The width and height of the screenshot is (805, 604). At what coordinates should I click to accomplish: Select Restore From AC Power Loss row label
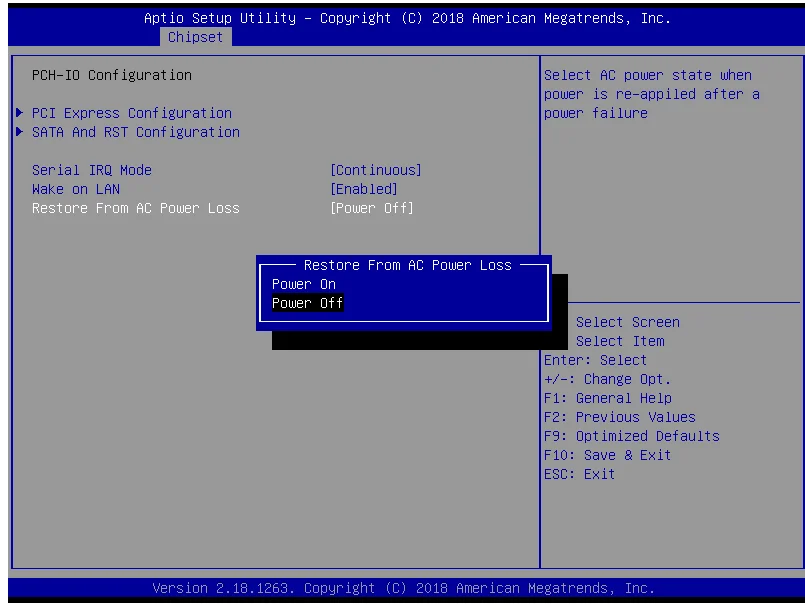click(136, 208)
